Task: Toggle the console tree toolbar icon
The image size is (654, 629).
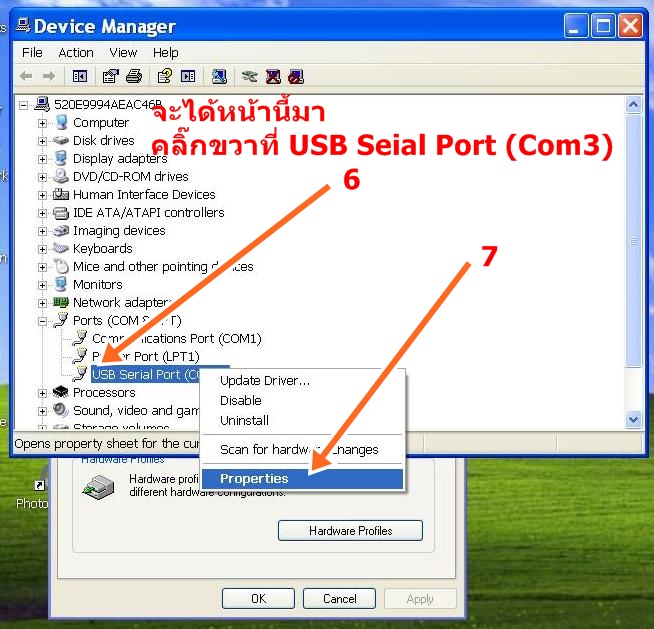Action: coord(80,76)
